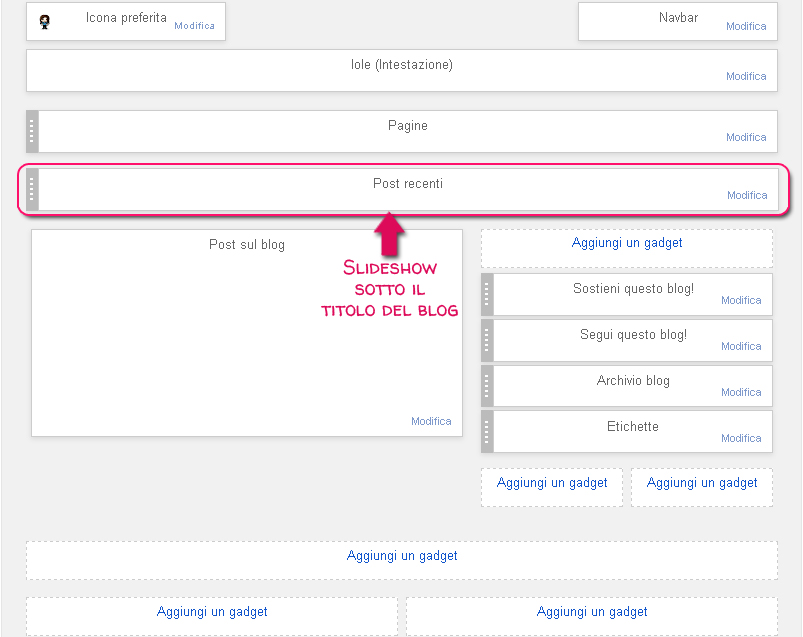803x637 pixels.
Task: Click drag handle of Archivio blog gadget
Action: (487, 386)
